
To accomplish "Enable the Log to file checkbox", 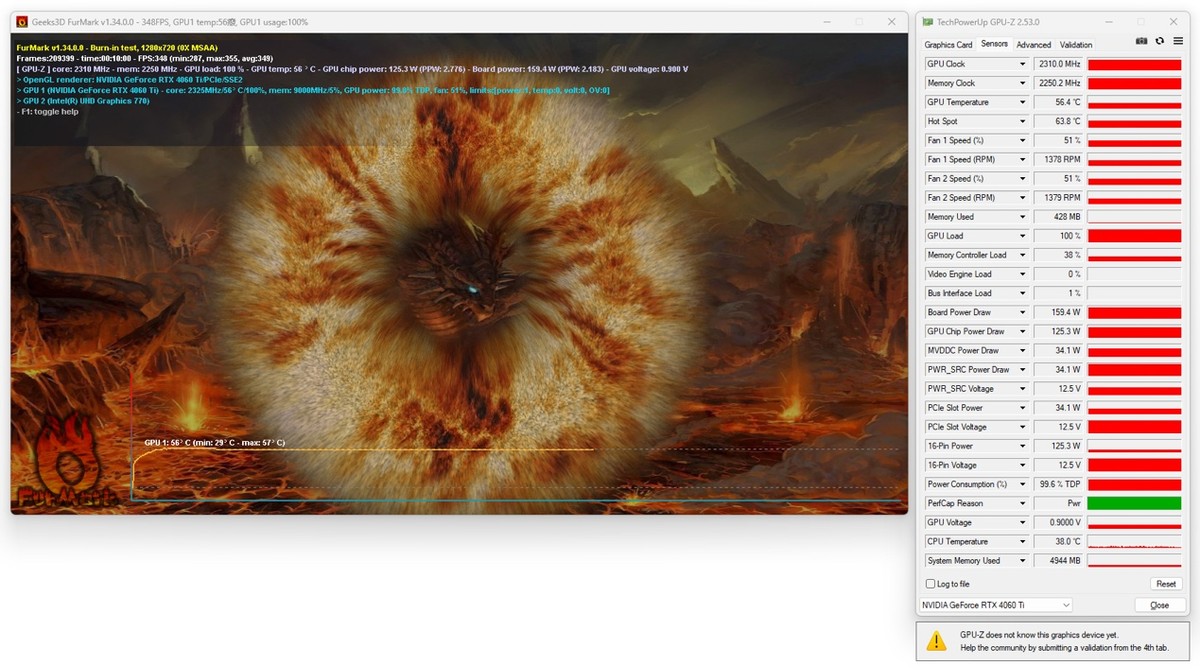I will (931, 584).
